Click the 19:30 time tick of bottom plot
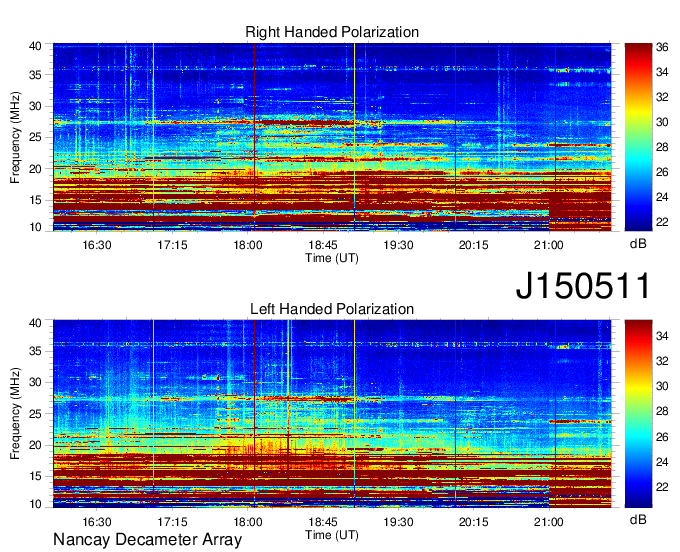 (398, 522)
